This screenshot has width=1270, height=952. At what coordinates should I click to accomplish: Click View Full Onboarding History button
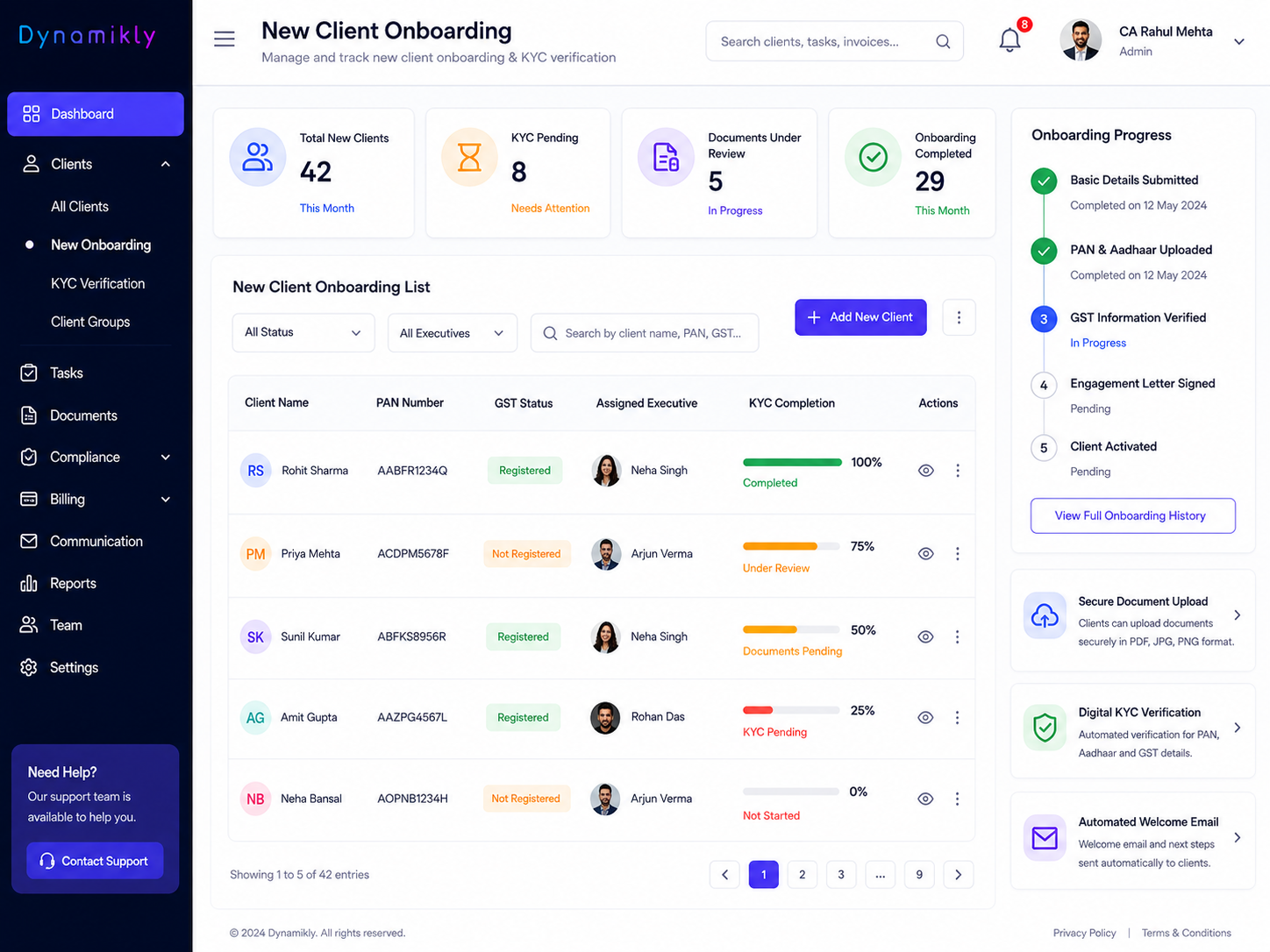tap(1132, 516)
